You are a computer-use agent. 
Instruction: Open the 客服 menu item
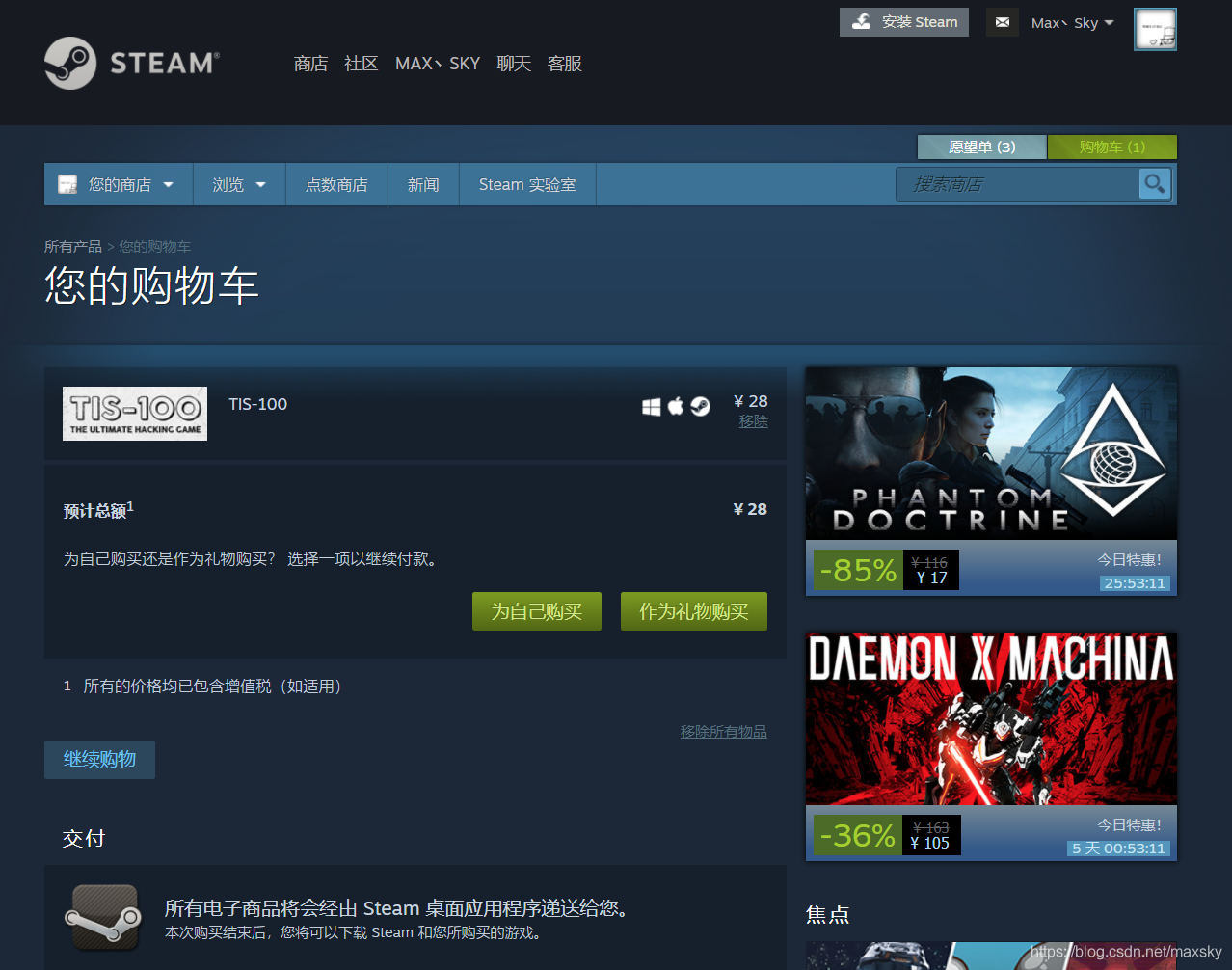(x=564, y=64)
